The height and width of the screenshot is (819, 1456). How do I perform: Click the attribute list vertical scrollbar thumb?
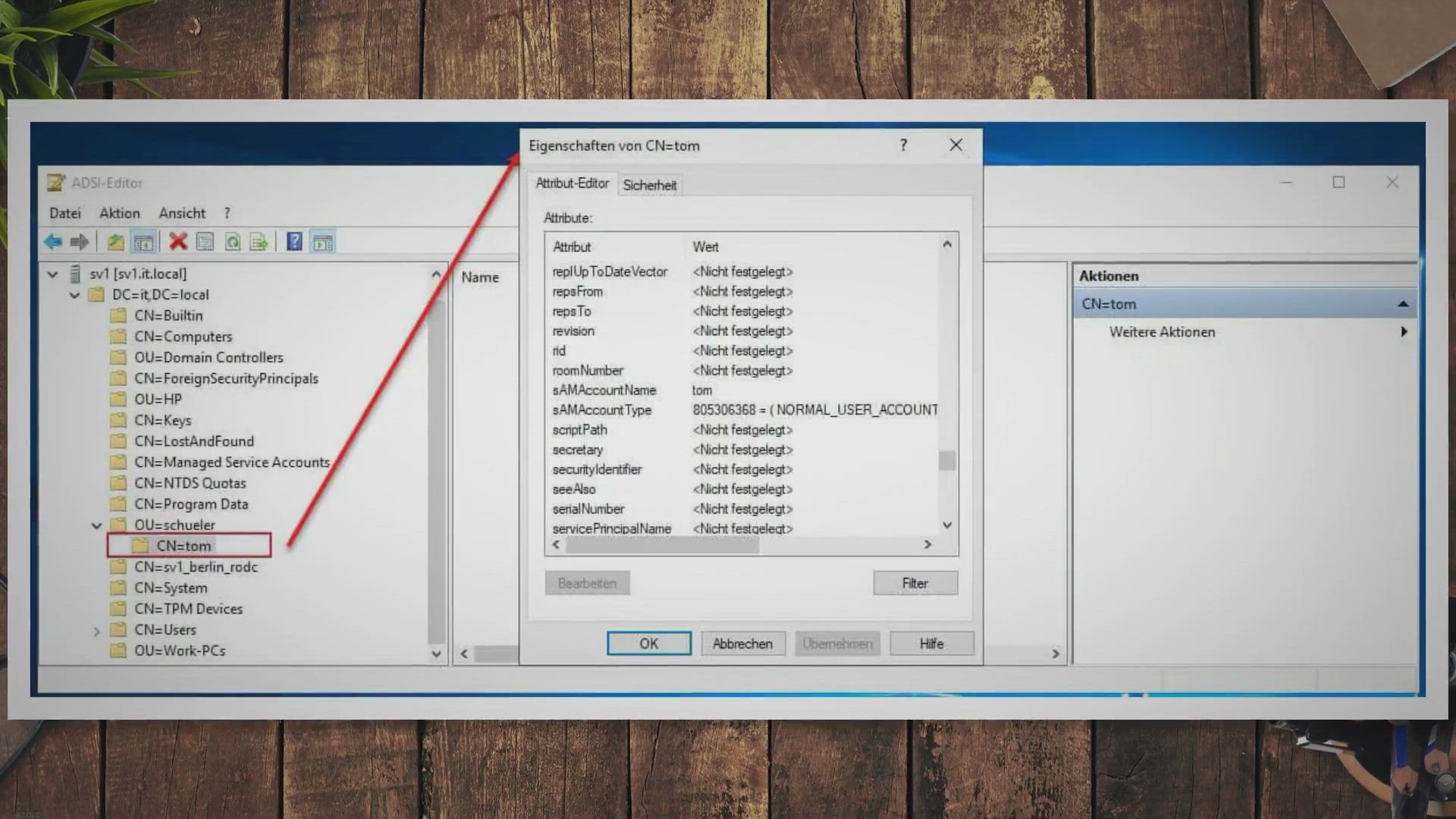tap(947, 460)
